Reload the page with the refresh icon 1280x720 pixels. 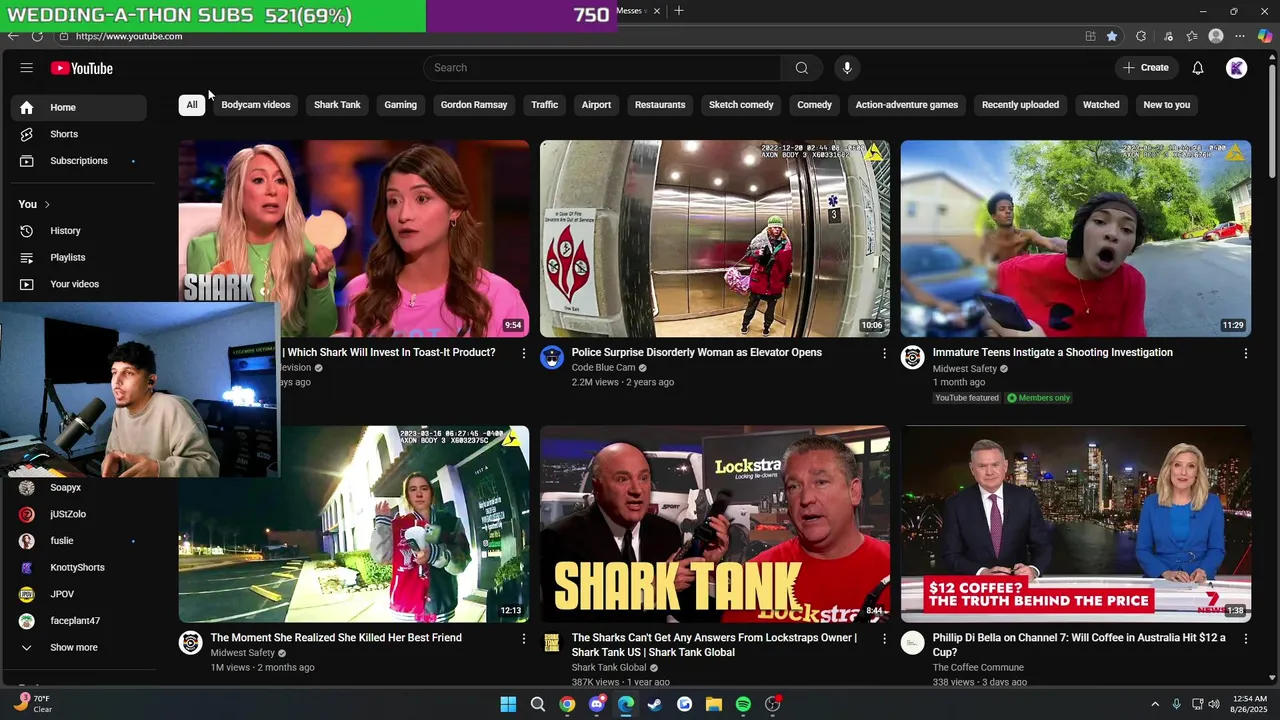tap(37, 36)
